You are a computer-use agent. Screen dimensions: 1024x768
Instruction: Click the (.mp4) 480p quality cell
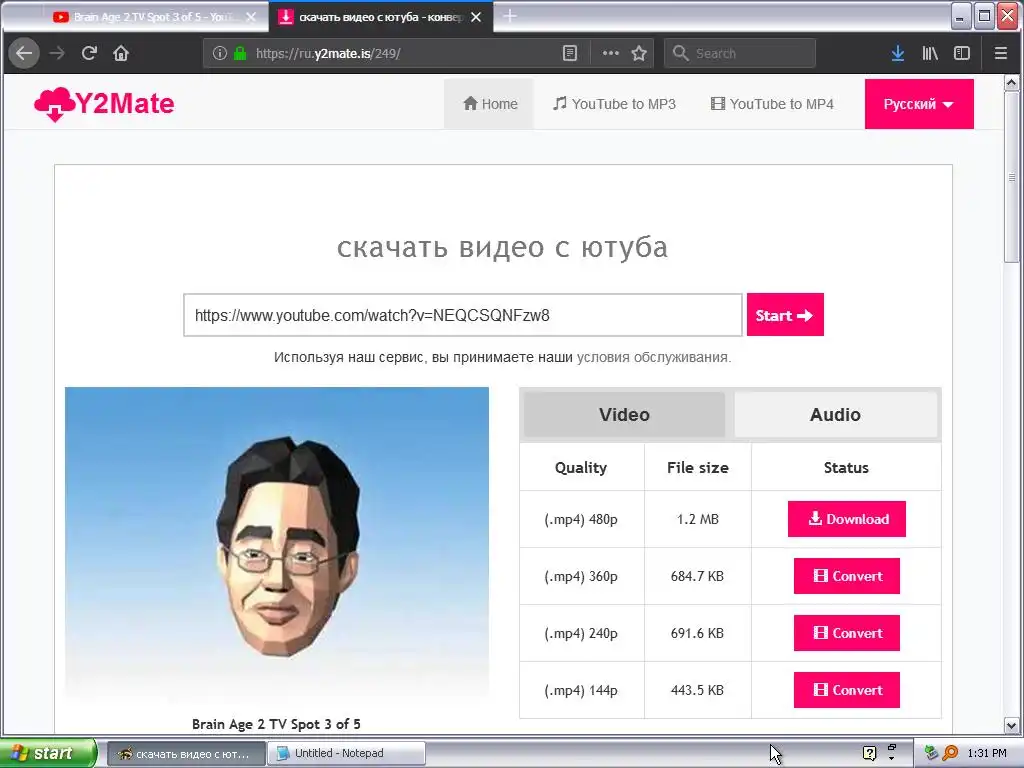click(581, 519)
